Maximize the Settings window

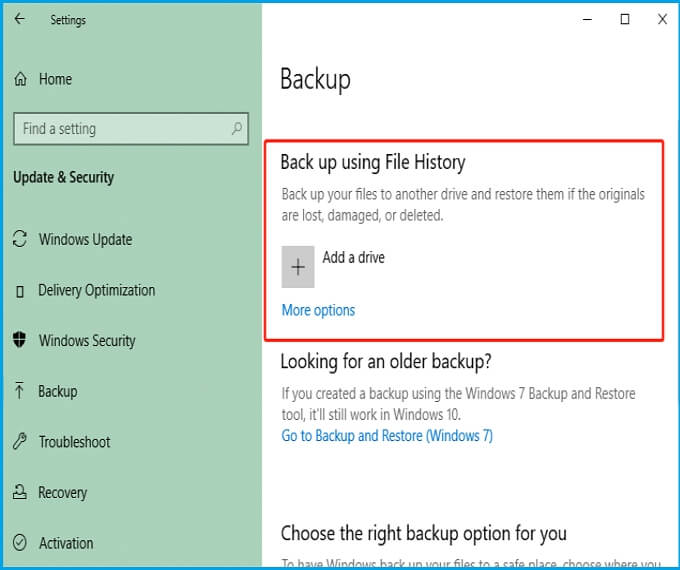pyautogui.click(x=625, y=19)
